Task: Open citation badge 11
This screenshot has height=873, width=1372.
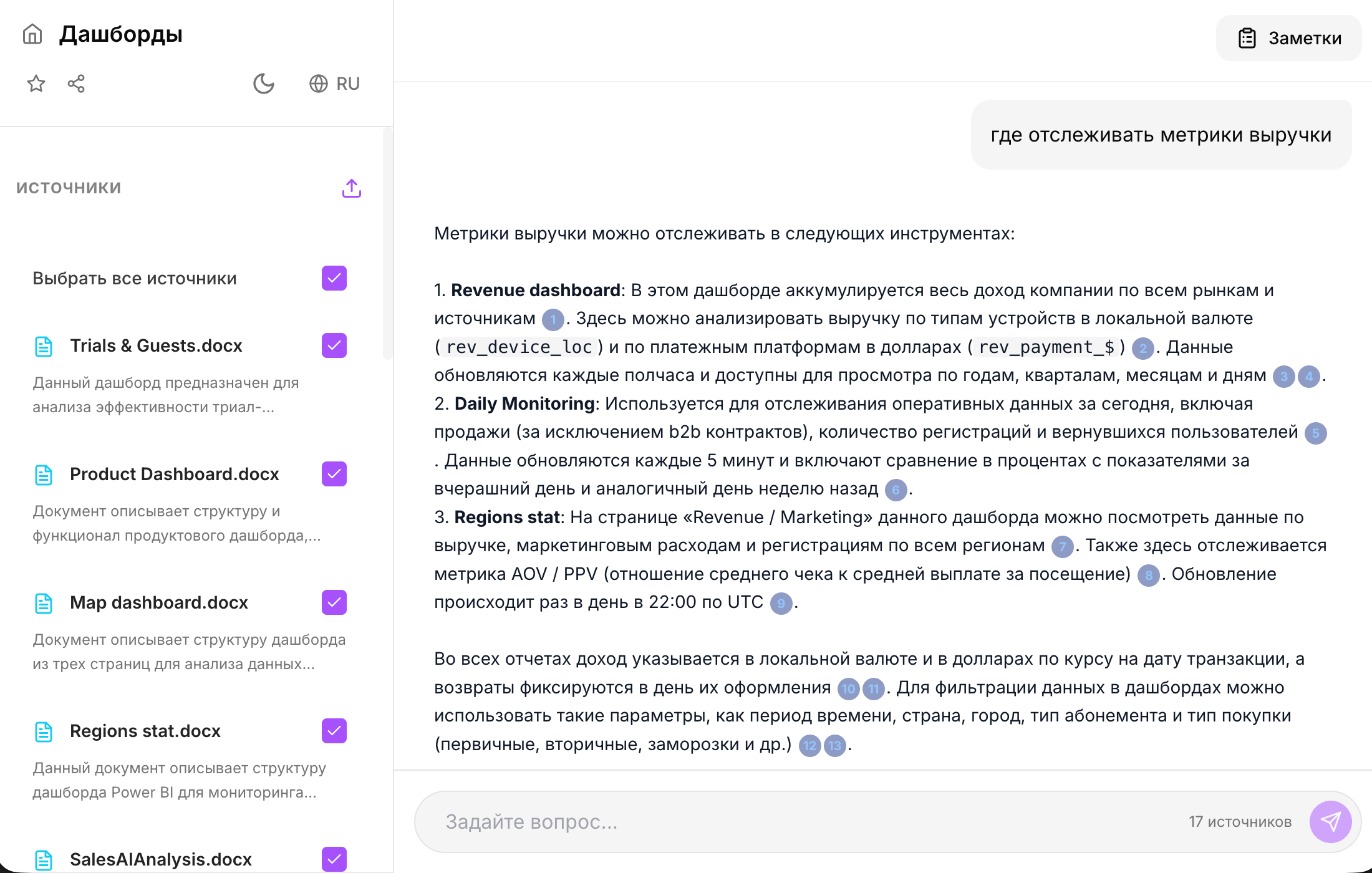Action: 873,689
